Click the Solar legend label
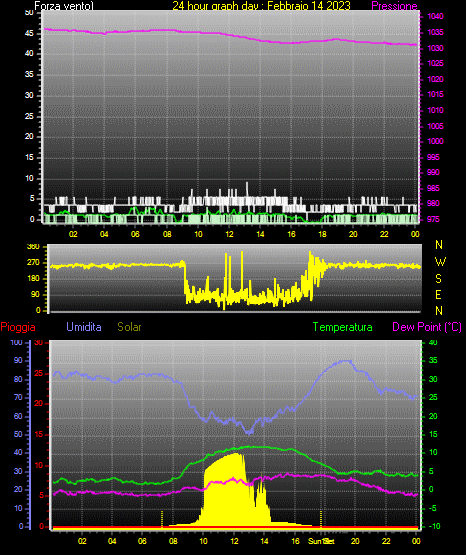466x555 pixels. pos(129,327)
